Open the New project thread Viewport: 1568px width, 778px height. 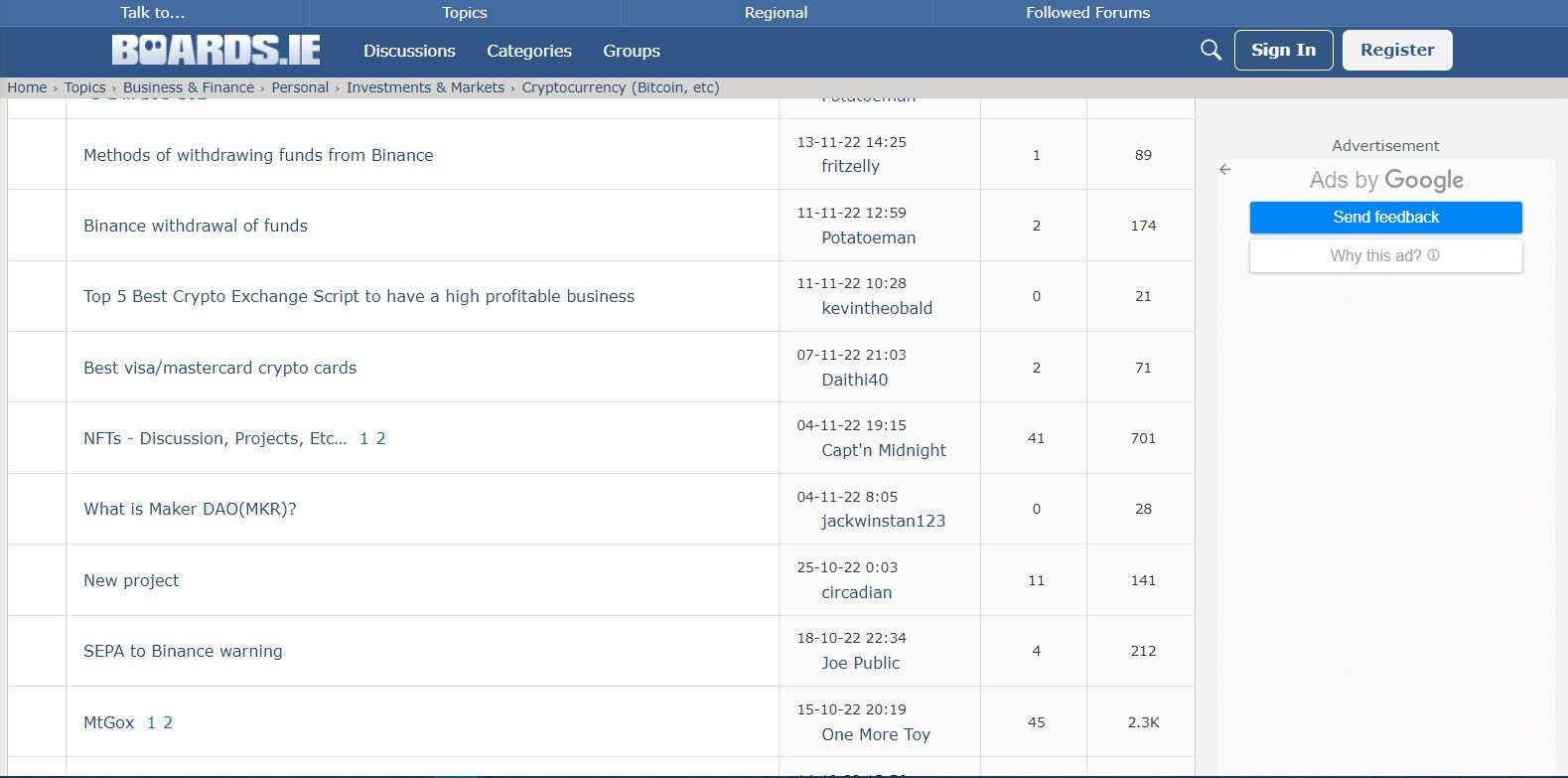[x=131, y=580]
